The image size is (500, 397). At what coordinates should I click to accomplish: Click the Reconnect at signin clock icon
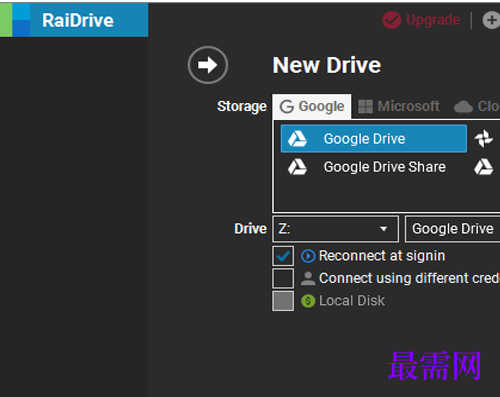(308, 256)
